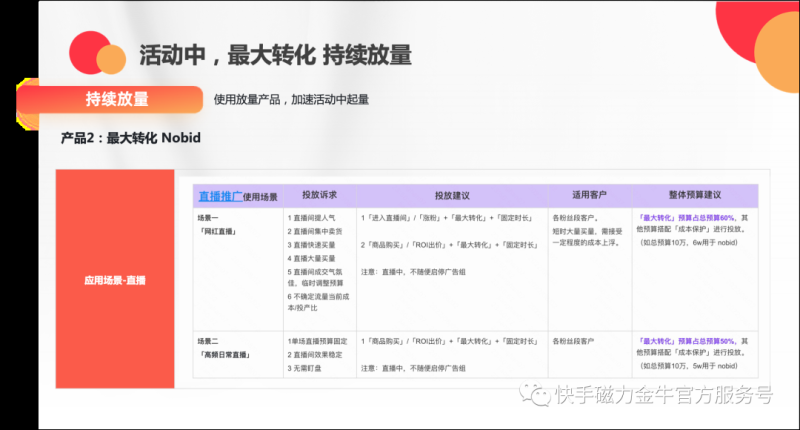Screen dimensions: 800x430
Task: Click the line 6 不确定流量当前成本/投产比
Action: pos(318,302)
